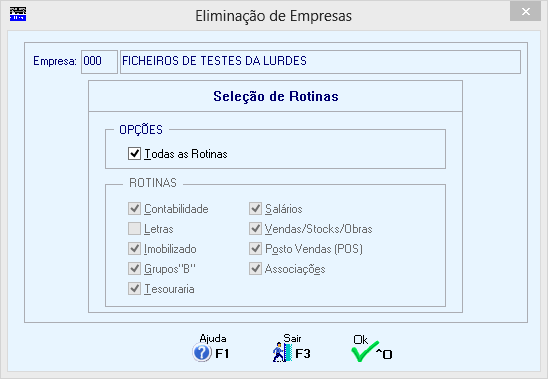Toggle the Vendas/Stocks/Obras checkbox

click(x=255, y=229)
